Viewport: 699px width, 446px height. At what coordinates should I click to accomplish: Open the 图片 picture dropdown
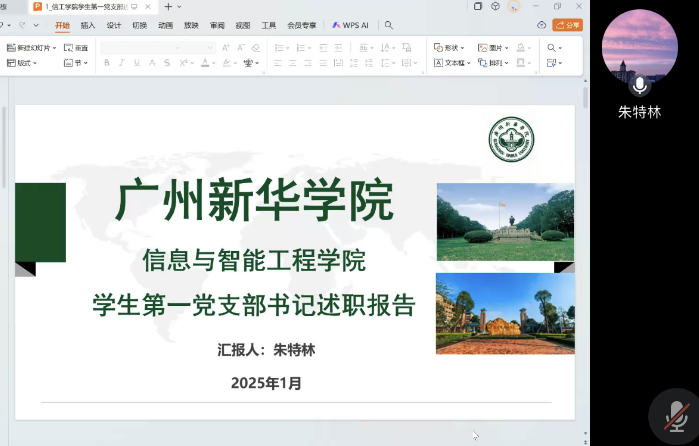point(494,47)
